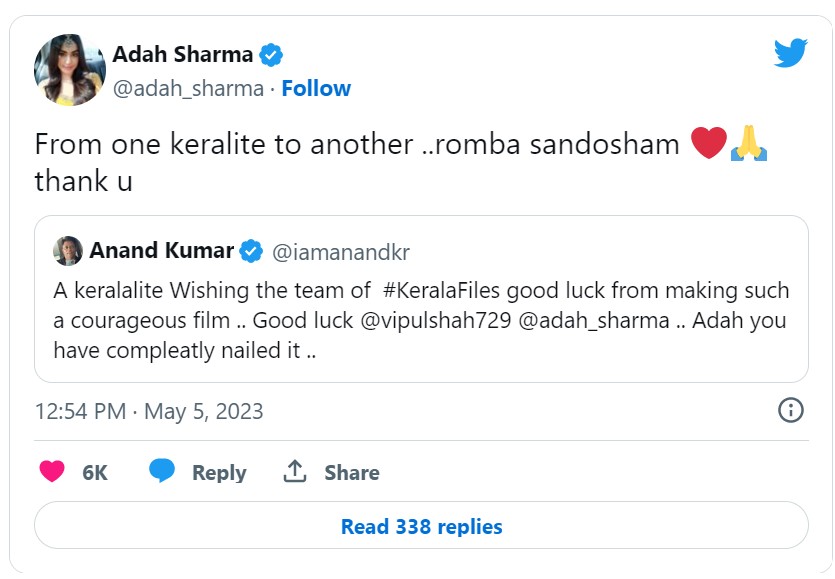
Task: Click Adah Sharma's verified badge
Action: tap(271, 54)
